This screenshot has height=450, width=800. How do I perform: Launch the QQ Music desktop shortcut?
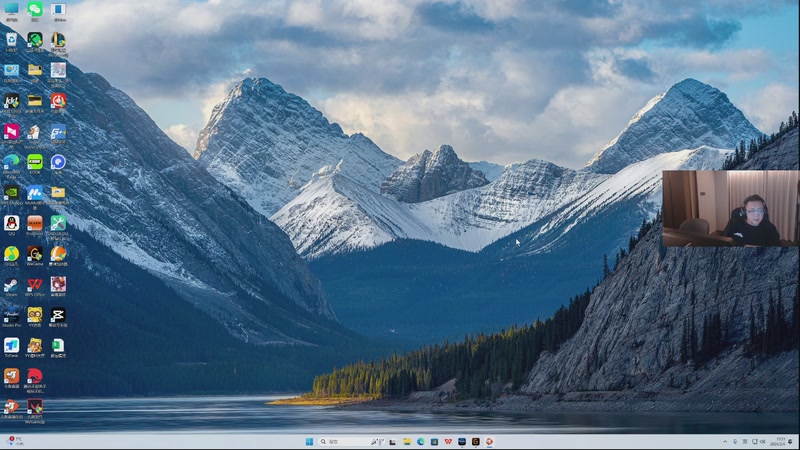click(11, 256)
